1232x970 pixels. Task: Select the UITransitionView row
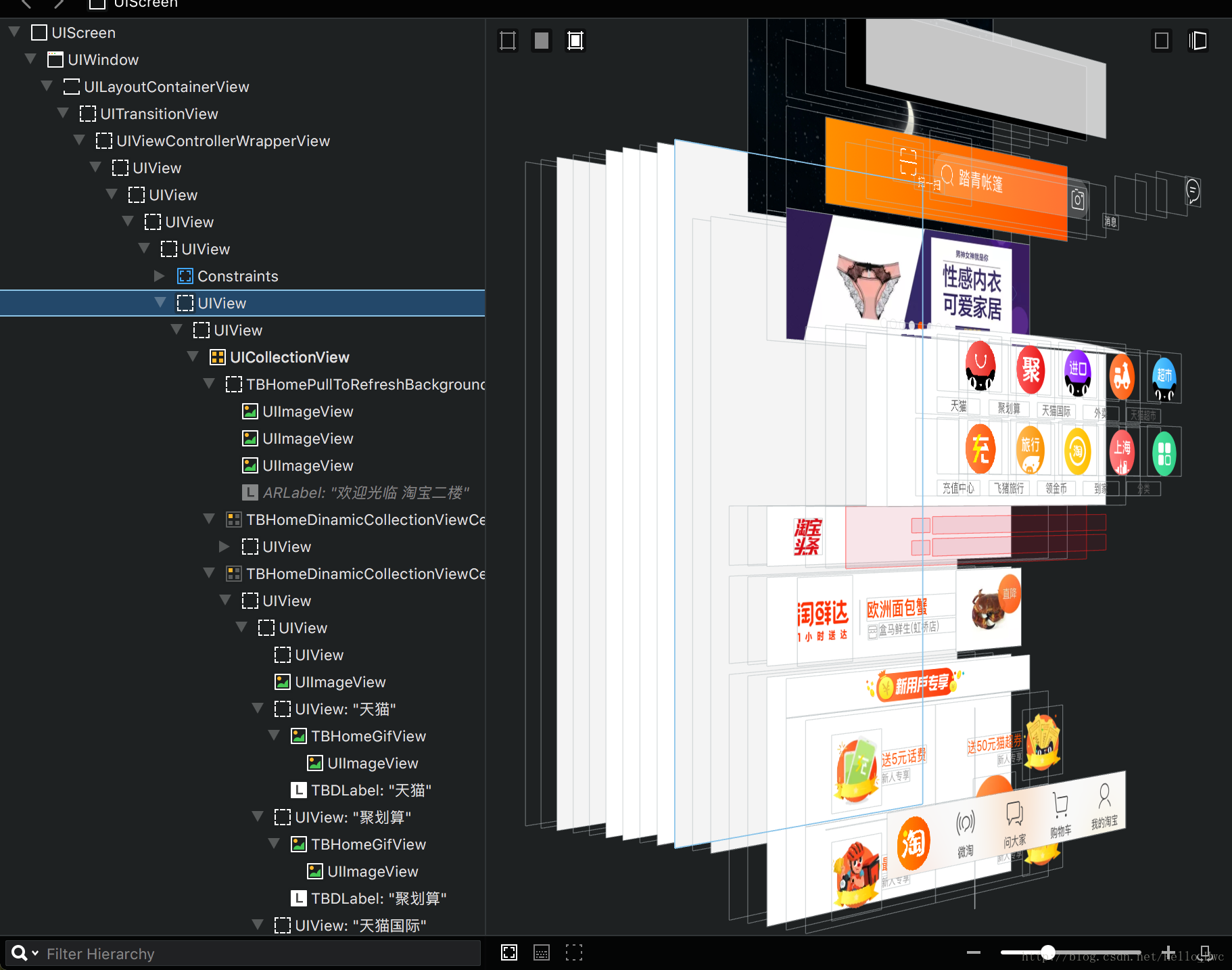243,114
